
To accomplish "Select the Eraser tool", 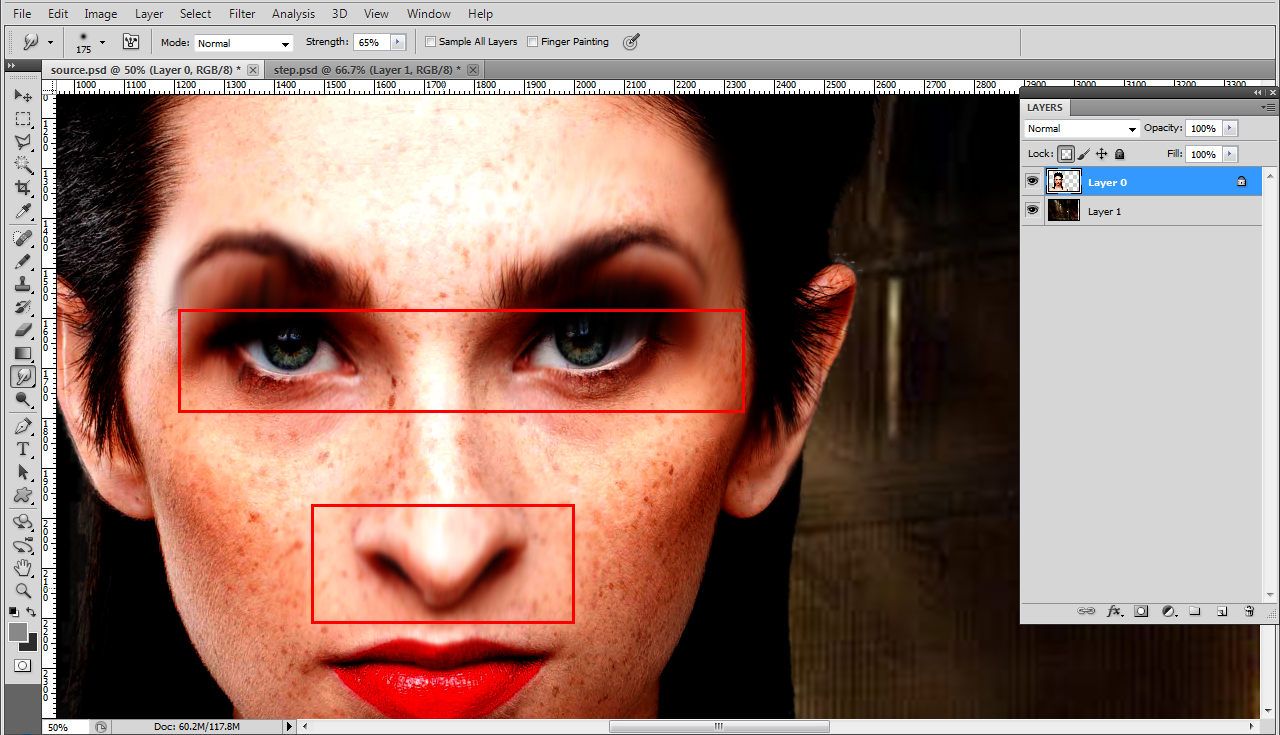I will point(23,330).
